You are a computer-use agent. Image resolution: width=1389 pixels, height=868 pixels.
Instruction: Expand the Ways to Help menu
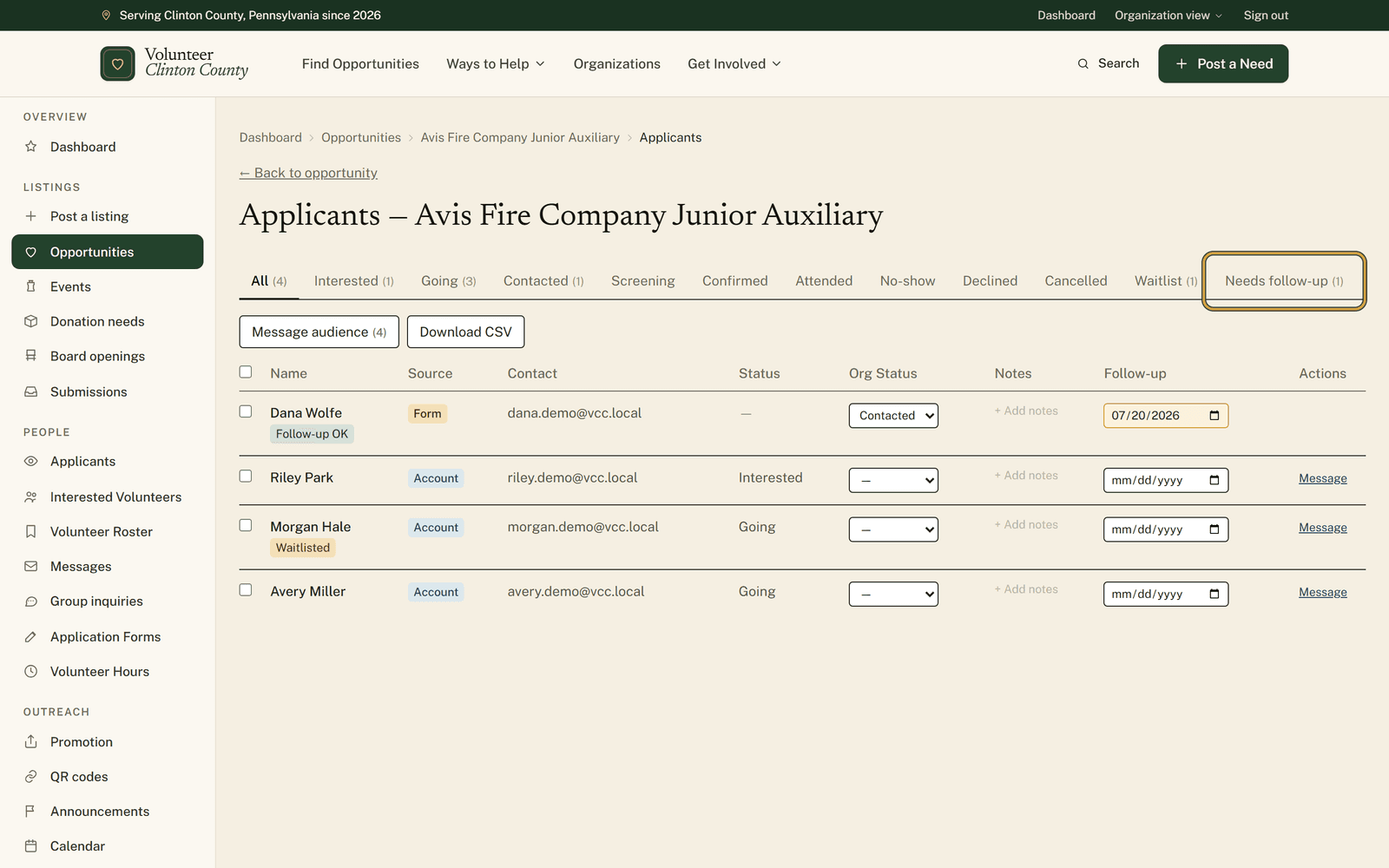[x=496, y=64]
